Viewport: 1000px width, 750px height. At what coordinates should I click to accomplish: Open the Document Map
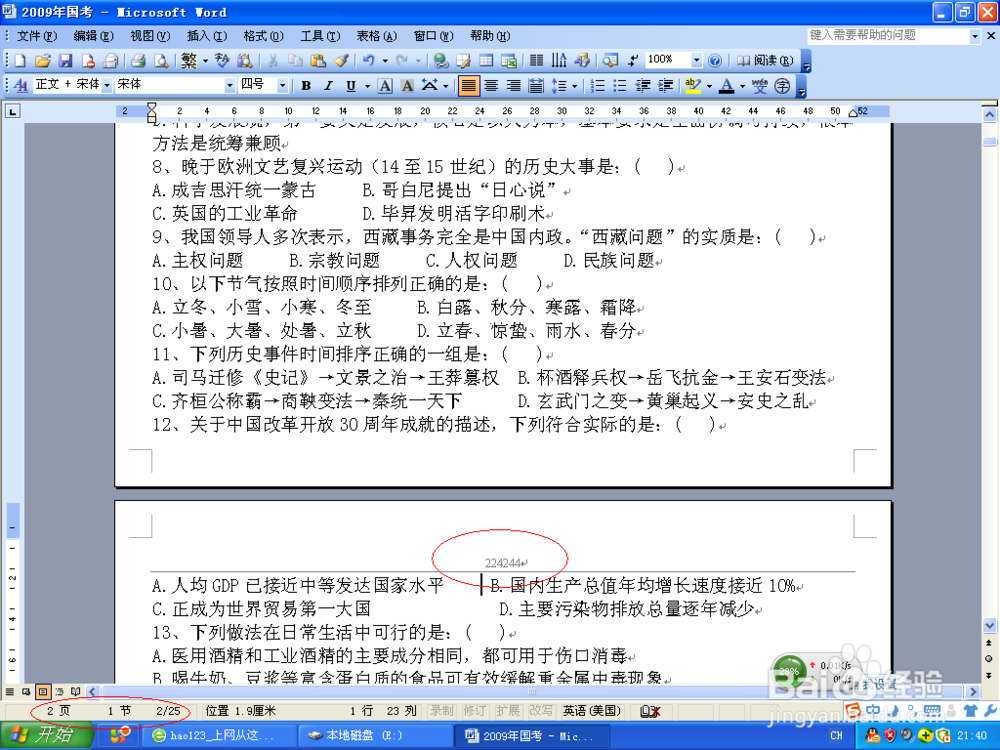(x=610, y=61)
